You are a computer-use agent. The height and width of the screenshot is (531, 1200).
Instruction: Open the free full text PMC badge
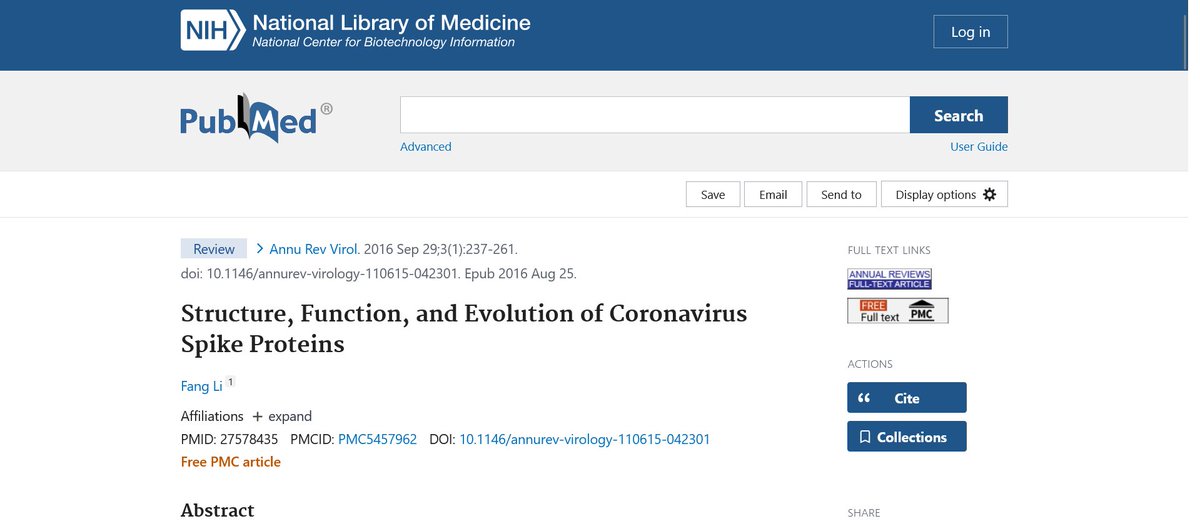[897, 311]
